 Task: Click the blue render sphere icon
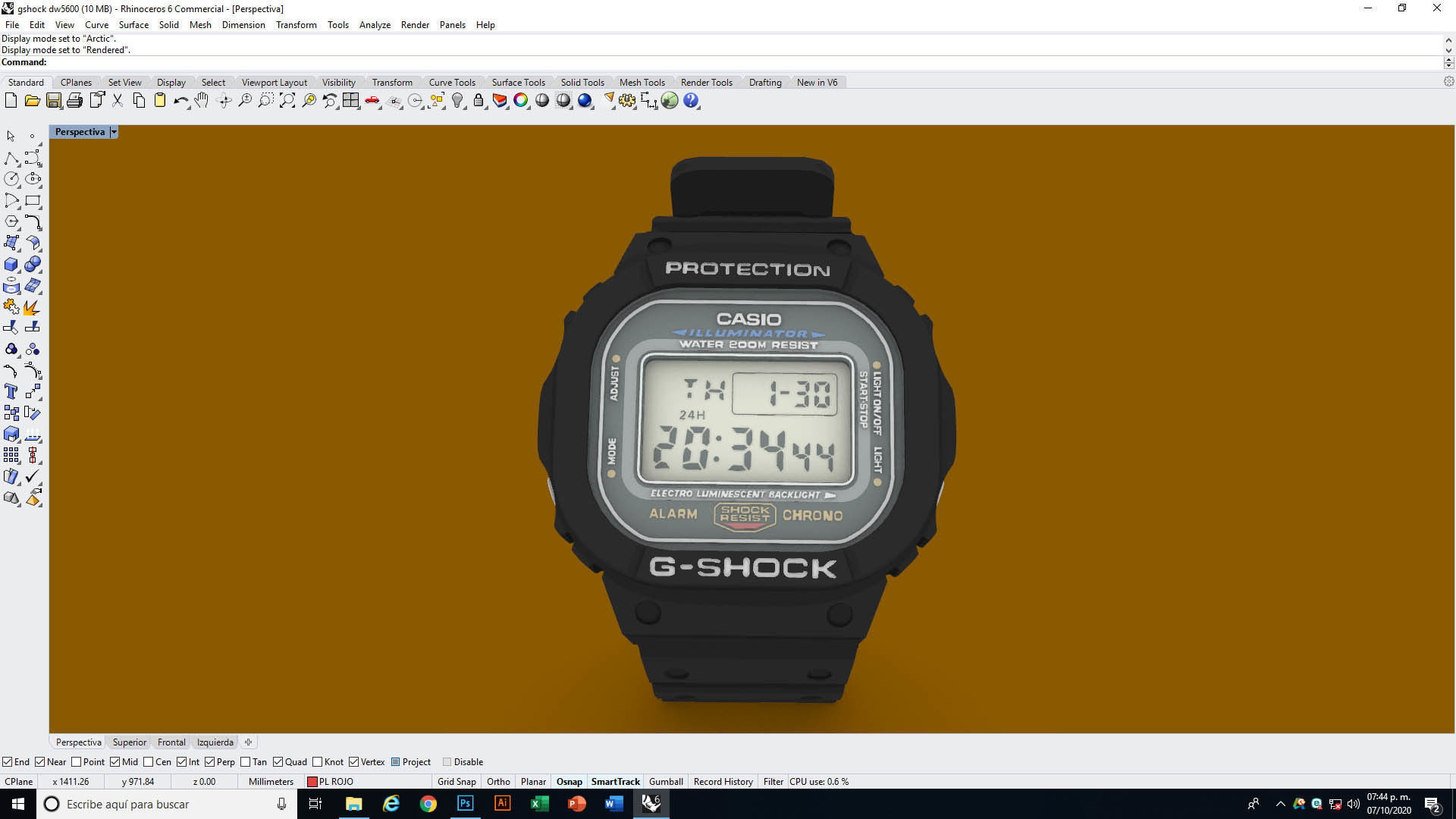pos(585,100)
